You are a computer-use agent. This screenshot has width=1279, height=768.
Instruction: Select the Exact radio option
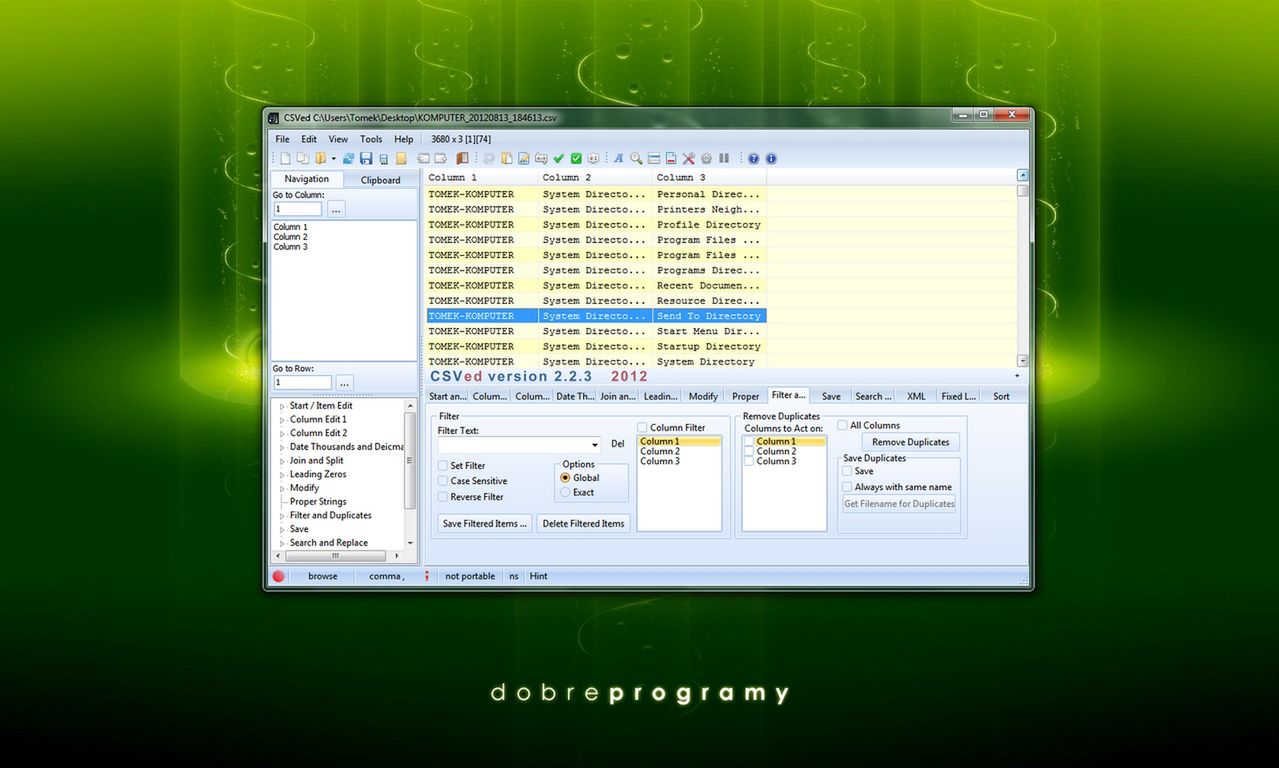click(x=565, y=492)
